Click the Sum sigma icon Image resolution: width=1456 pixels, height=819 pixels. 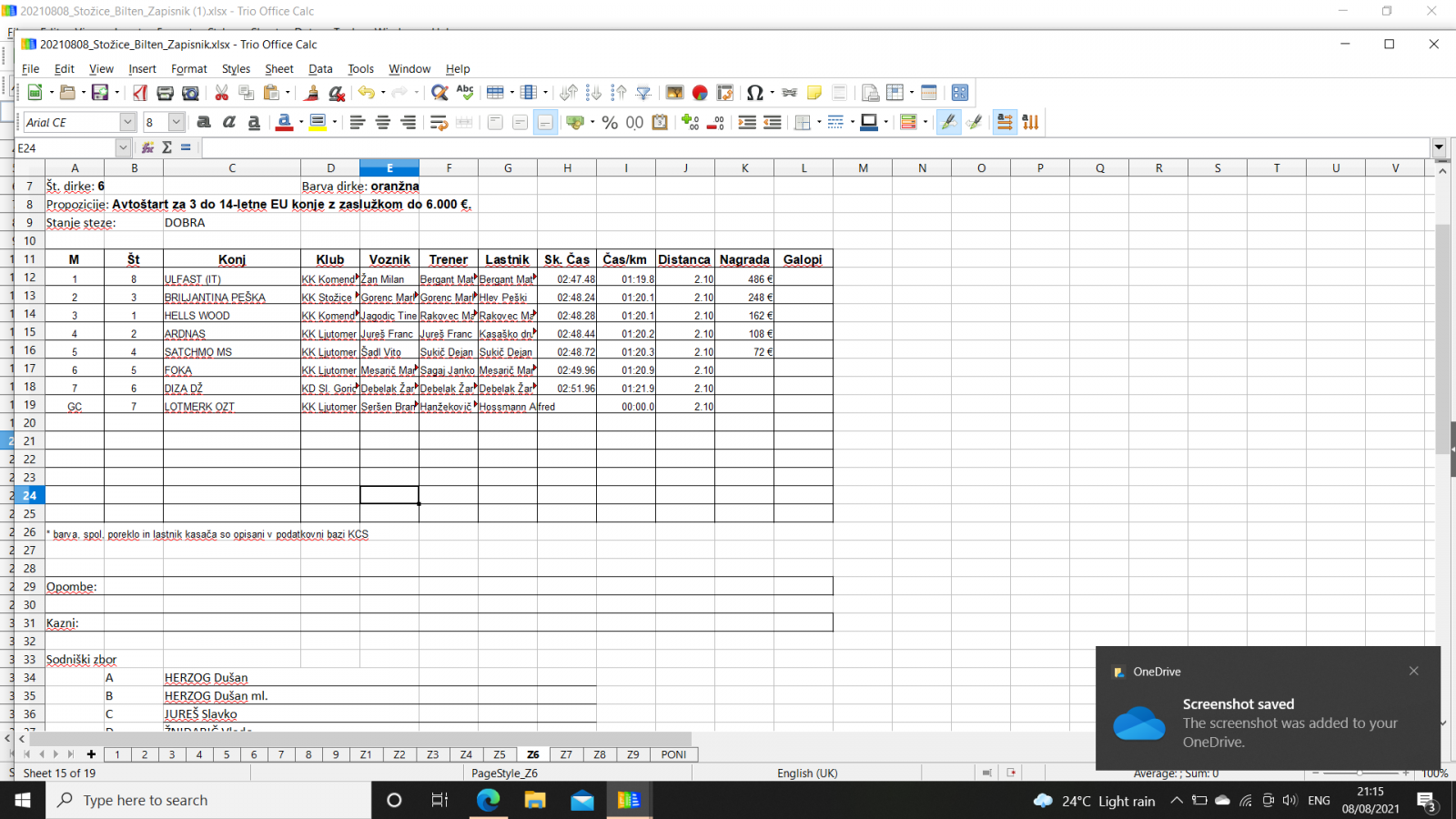pos(167,147)
